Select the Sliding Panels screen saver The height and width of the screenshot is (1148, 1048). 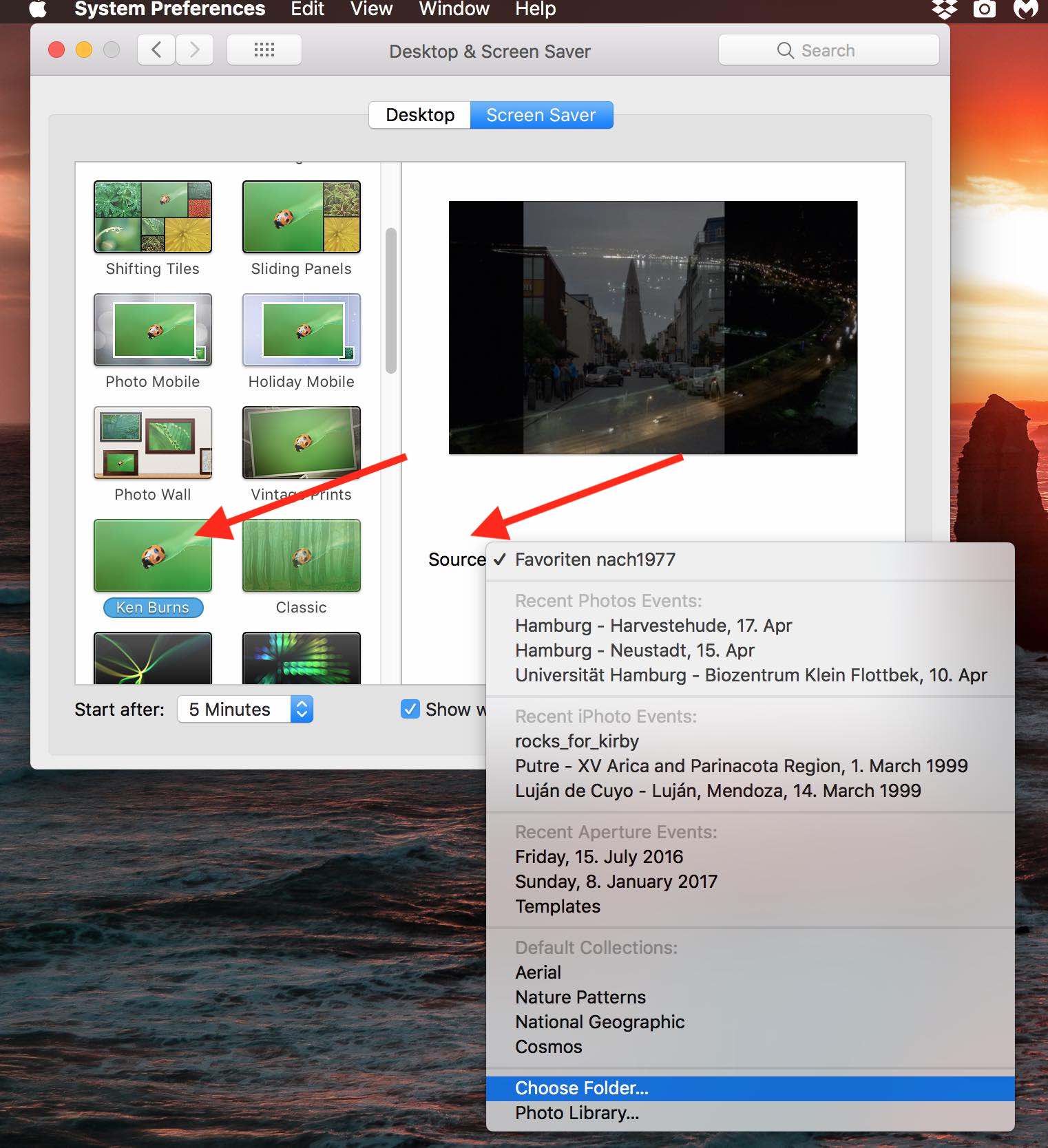point(302,217)
